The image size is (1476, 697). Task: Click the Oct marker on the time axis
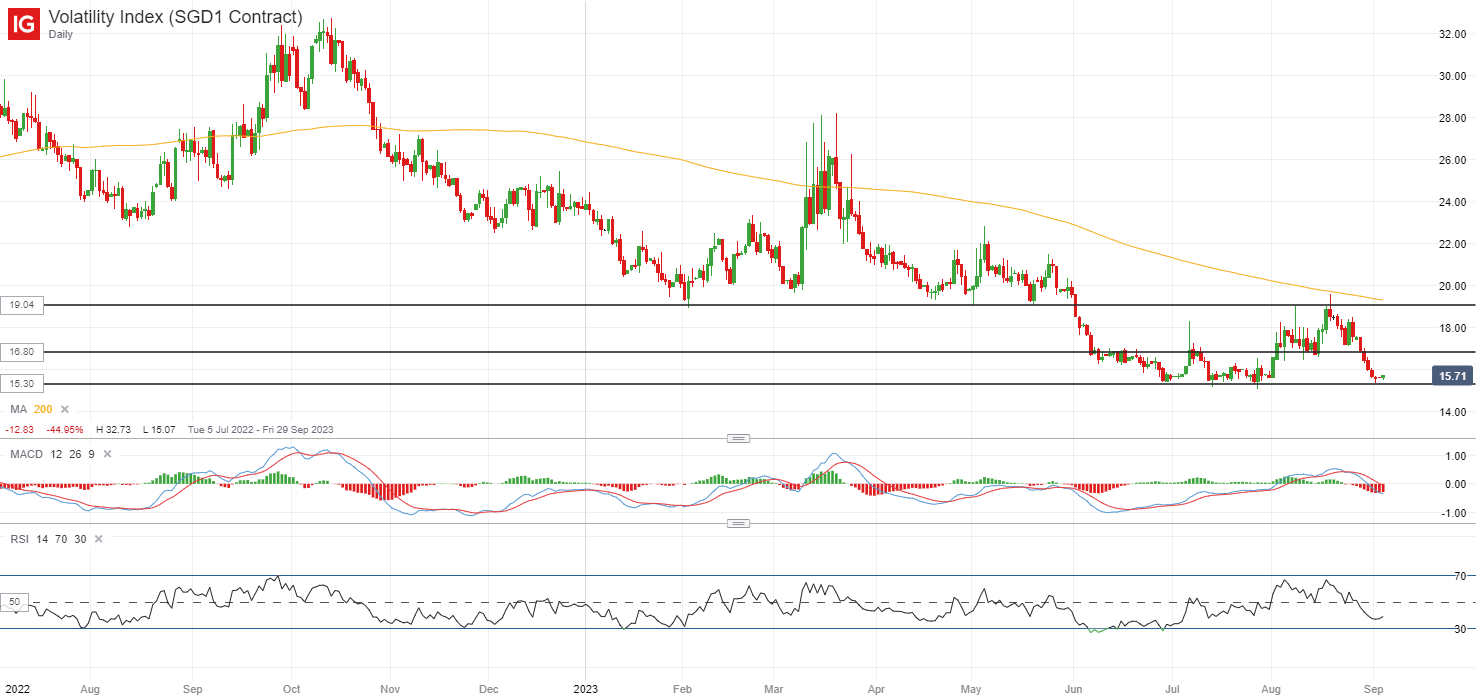pos(292,689)
